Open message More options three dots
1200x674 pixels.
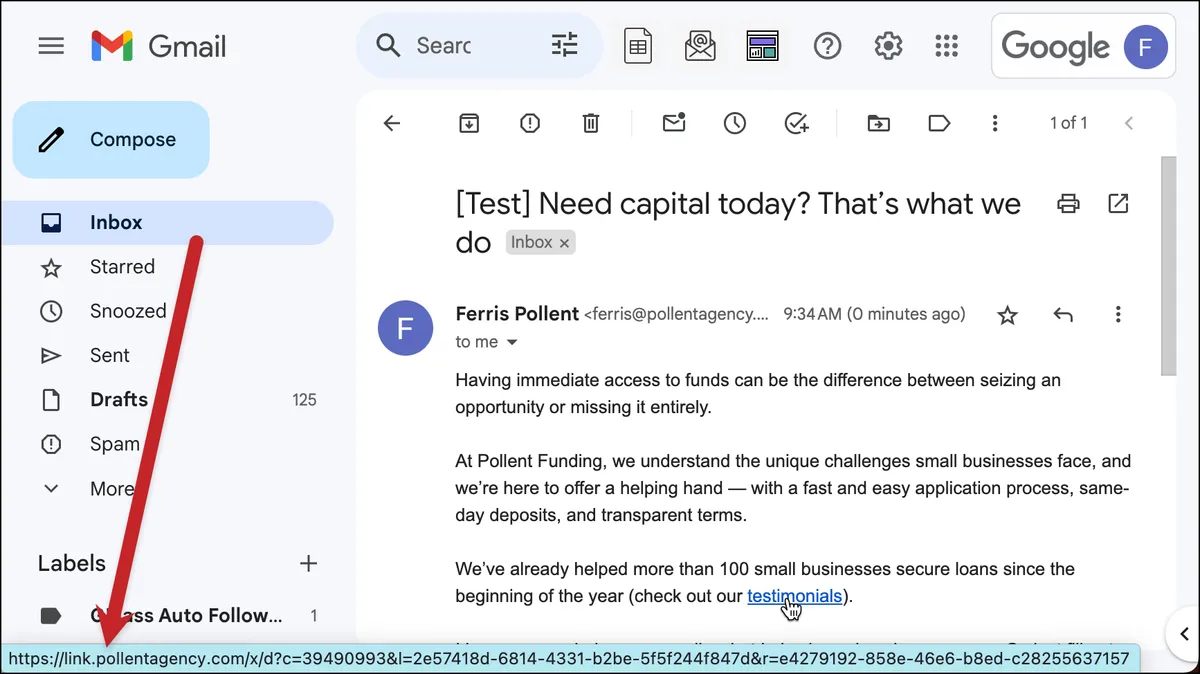[x=1118, y=315]
